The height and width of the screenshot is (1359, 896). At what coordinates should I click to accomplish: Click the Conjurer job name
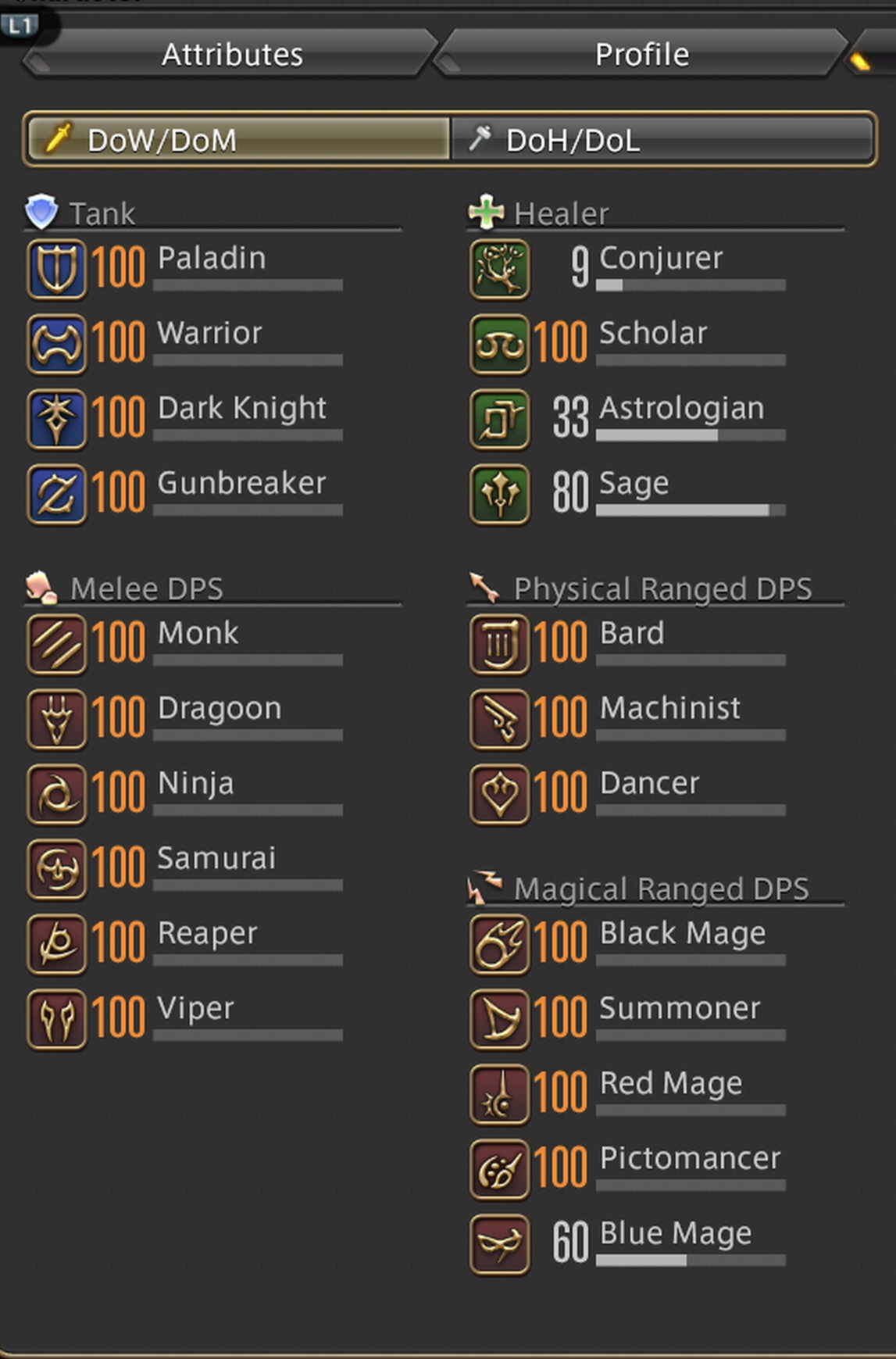(x=661, y=258)
